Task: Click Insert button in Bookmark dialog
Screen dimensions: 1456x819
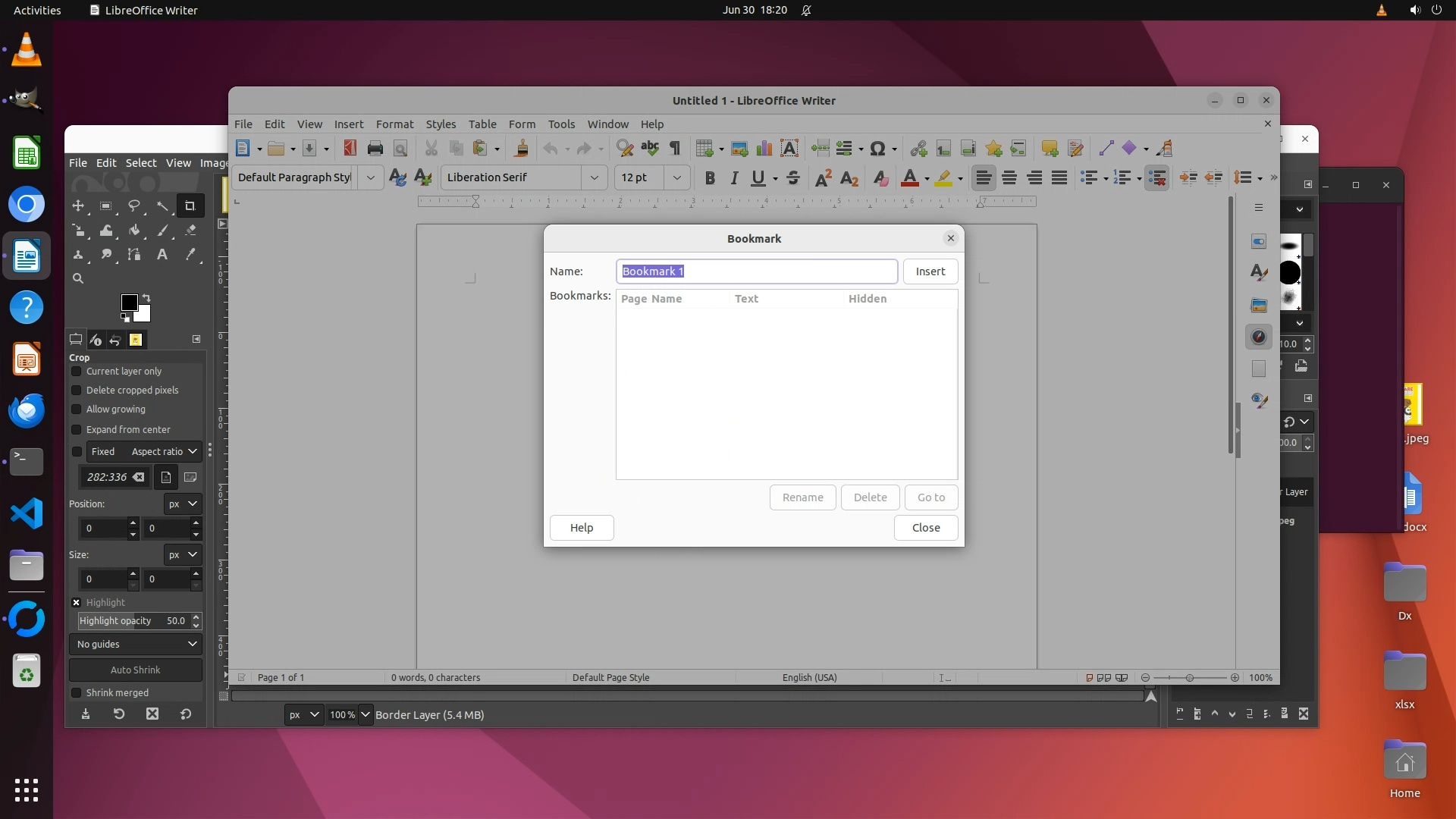Action: tap(930, 271)
